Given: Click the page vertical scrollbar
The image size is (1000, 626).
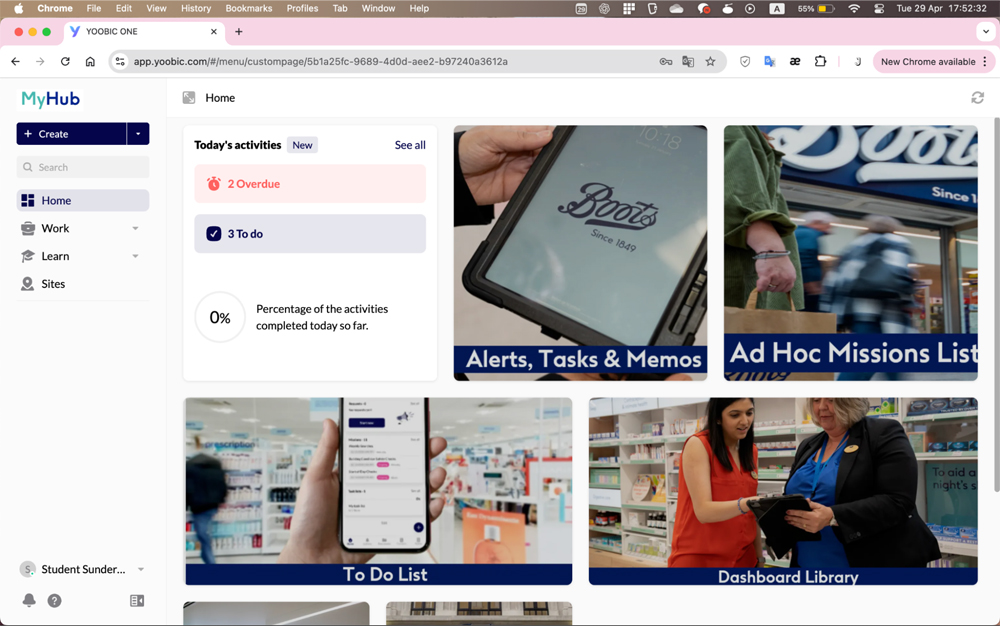Looking at the screenshot, I should coord(996,305).
